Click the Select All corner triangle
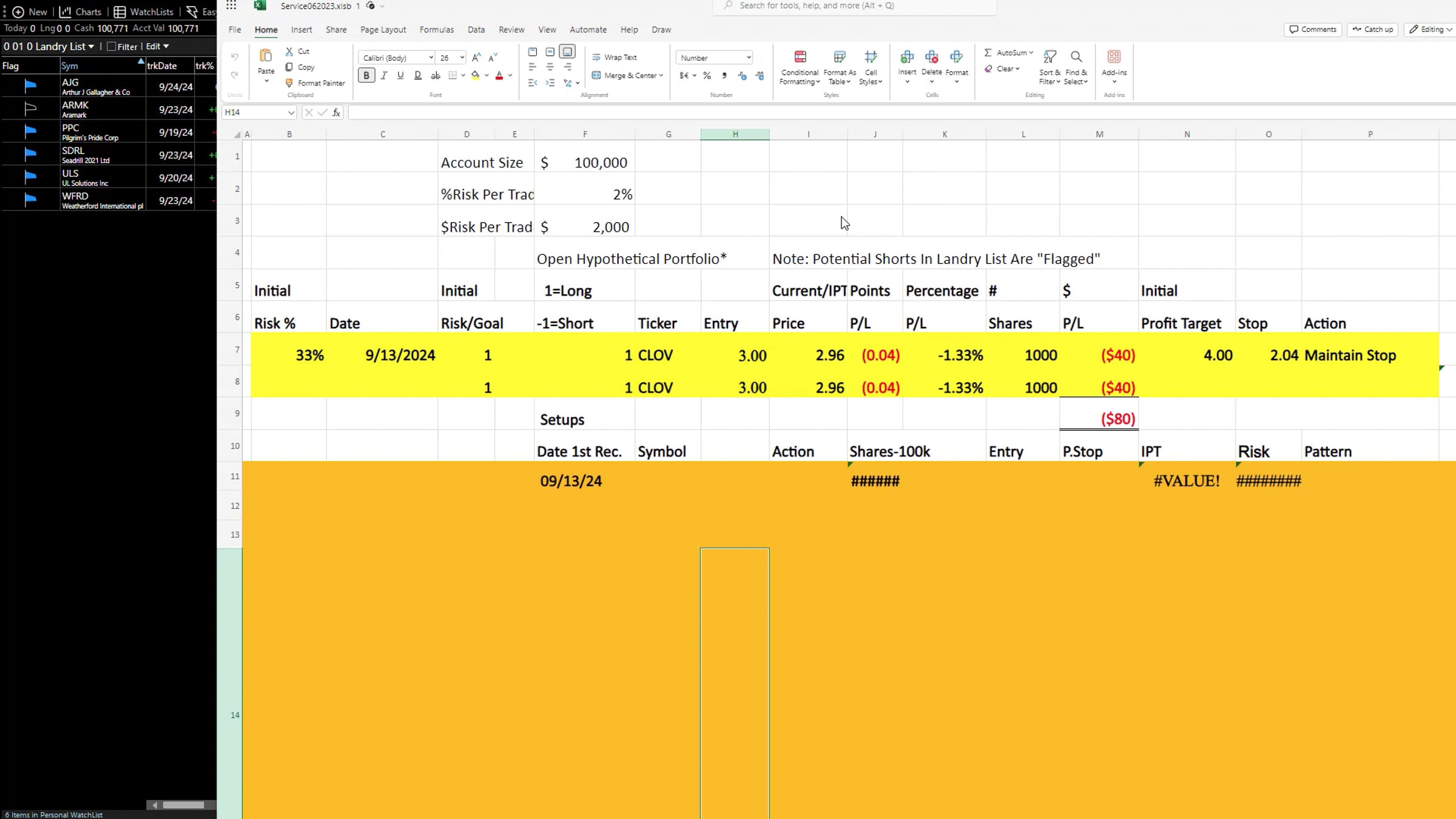The height and width of the screenshot is (819, 1456). (237, 135)
